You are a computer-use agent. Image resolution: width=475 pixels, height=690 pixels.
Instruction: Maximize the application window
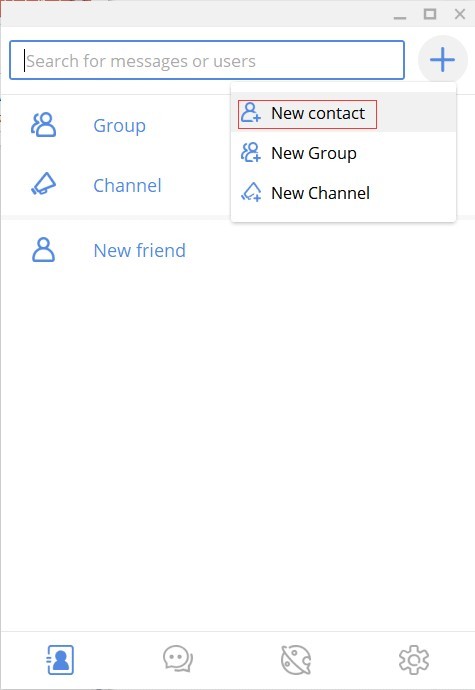430,14
